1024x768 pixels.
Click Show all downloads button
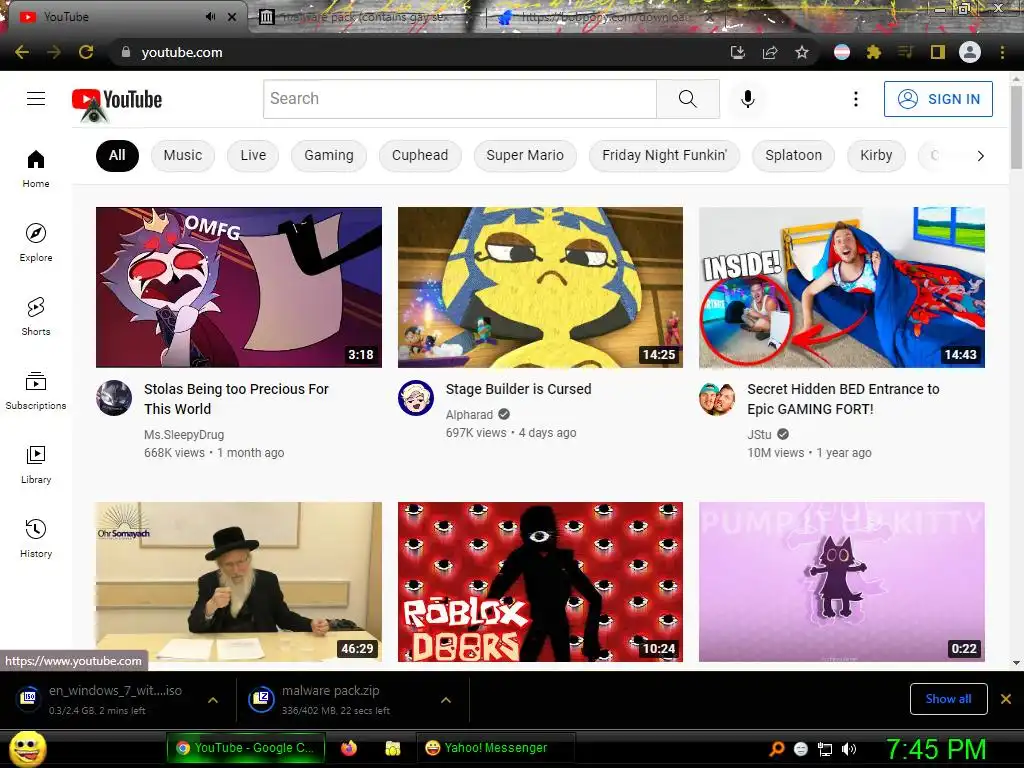pyautogui.click(x=948, y=699)
